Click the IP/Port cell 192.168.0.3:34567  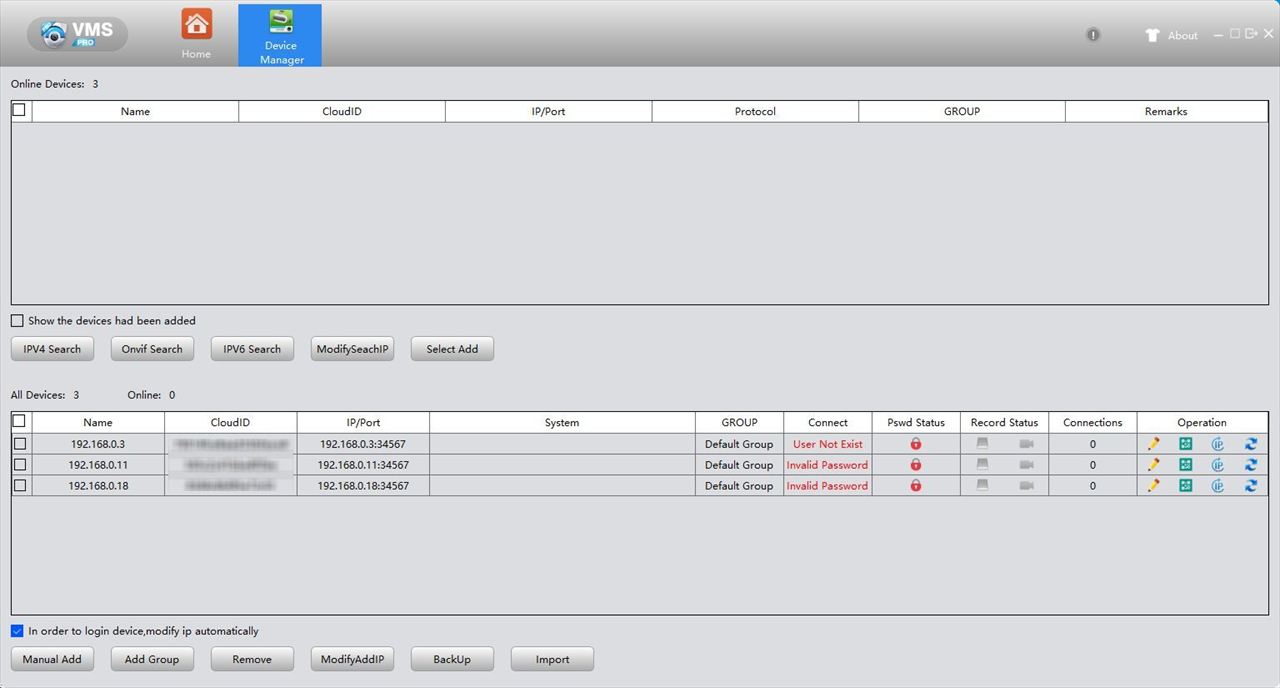pyautogui.click(x=363, y=444)
